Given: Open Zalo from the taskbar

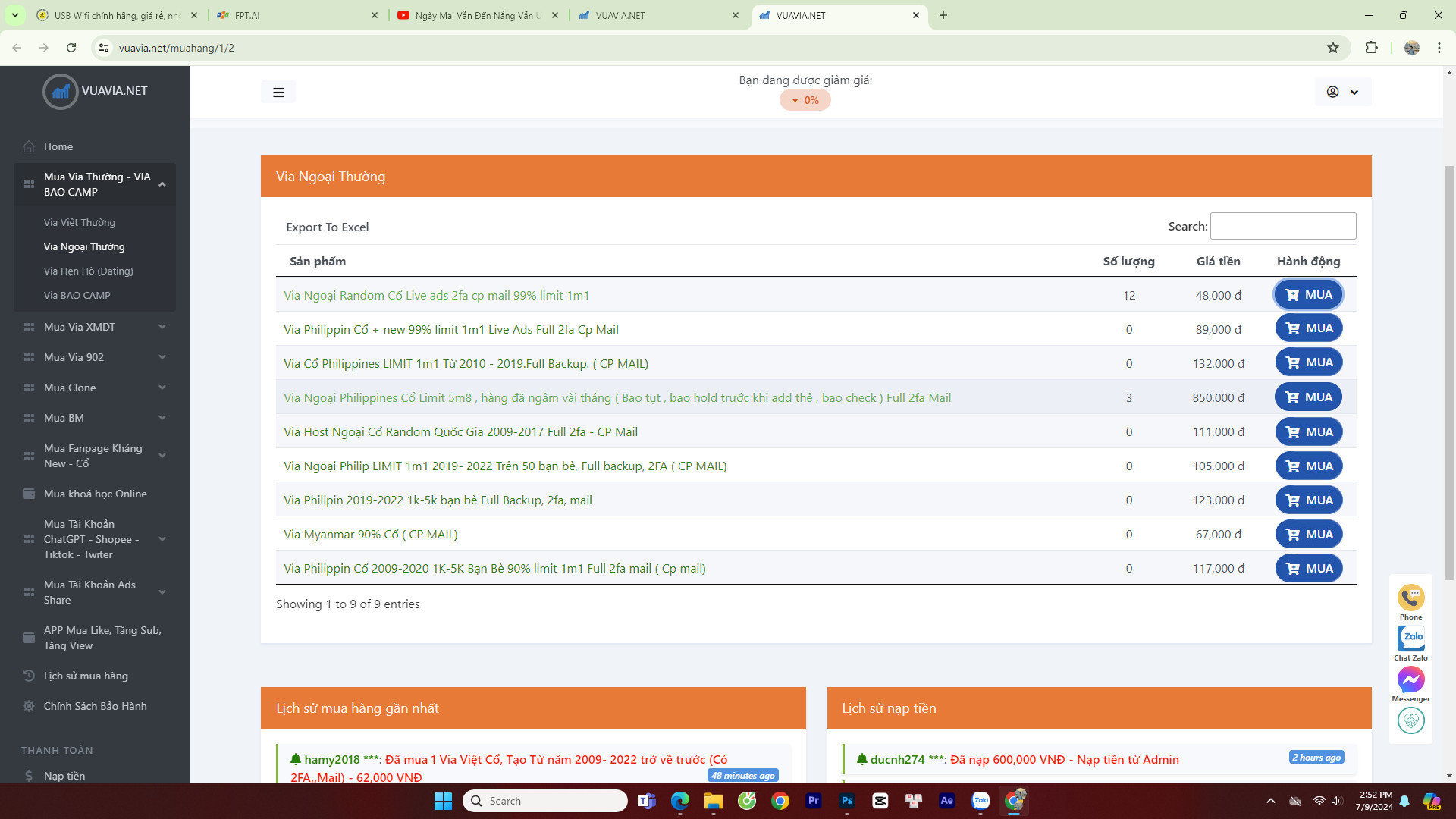Looking at the screenshot, I should [981, 801].
